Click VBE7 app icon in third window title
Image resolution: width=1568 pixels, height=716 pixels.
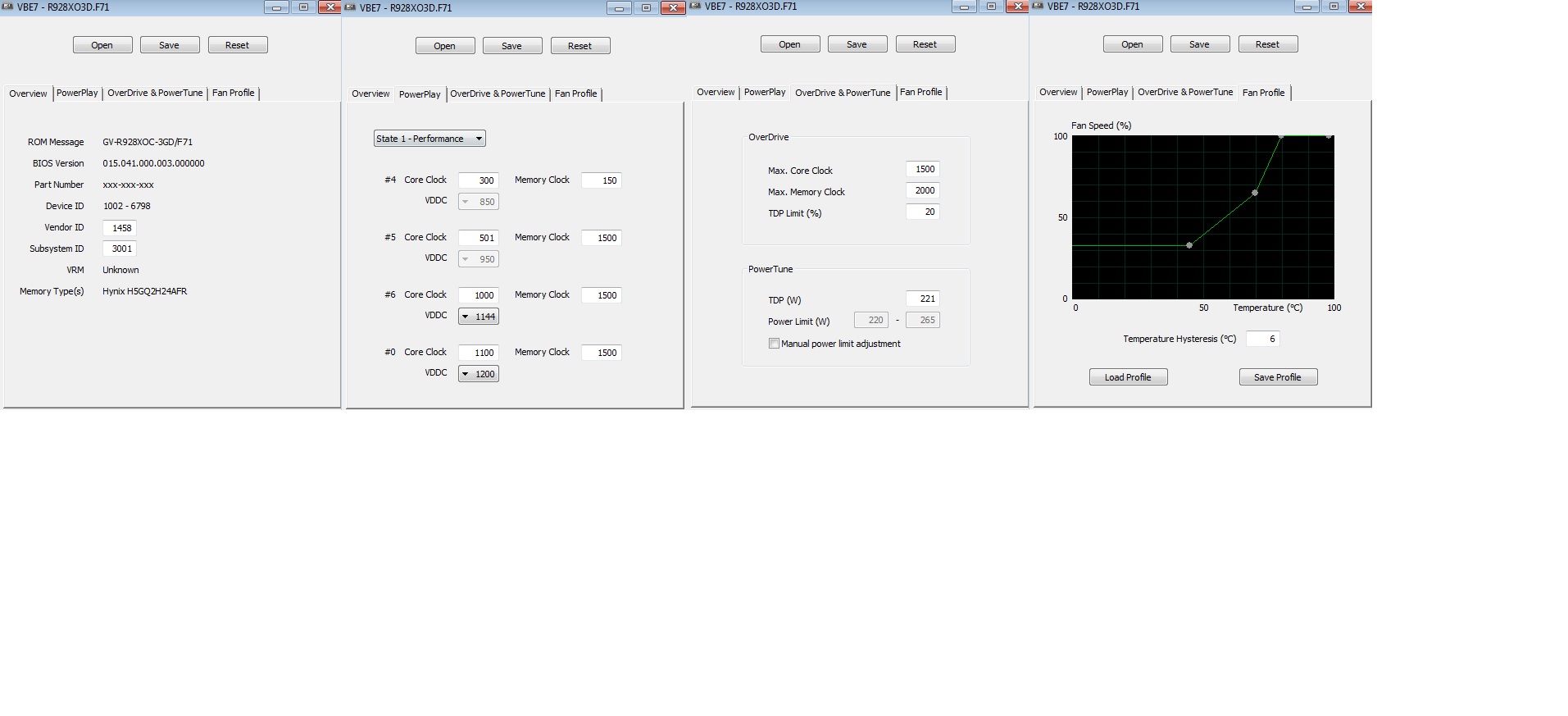coord(696,6)
